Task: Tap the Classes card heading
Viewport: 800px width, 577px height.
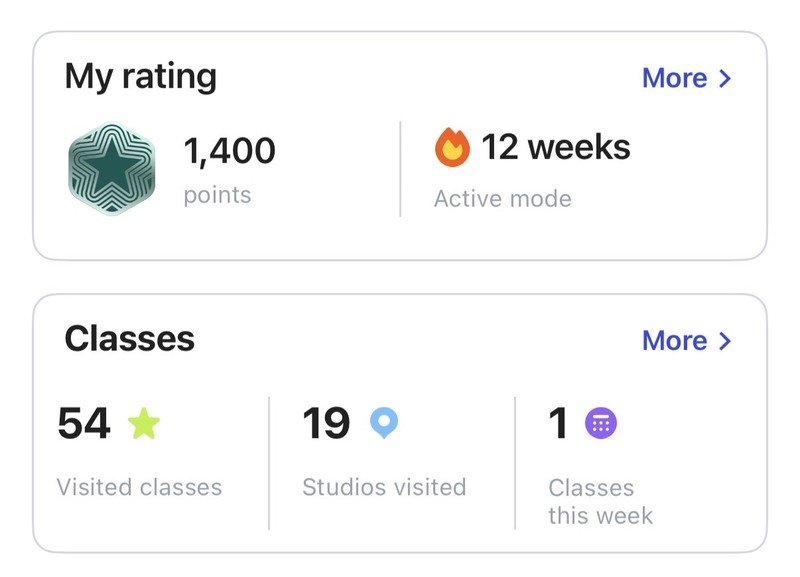Action: click(130, 339)
